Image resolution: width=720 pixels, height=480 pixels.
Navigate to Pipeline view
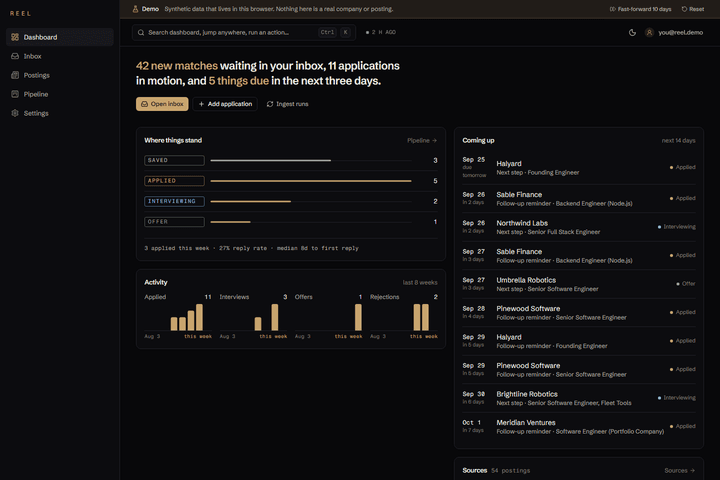click(60, 94)
